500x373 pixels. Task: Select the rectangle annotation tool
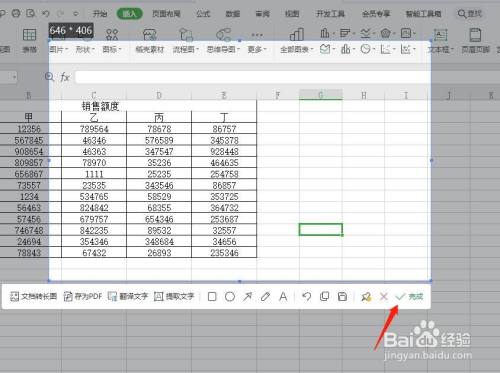(x=212, y=296)
